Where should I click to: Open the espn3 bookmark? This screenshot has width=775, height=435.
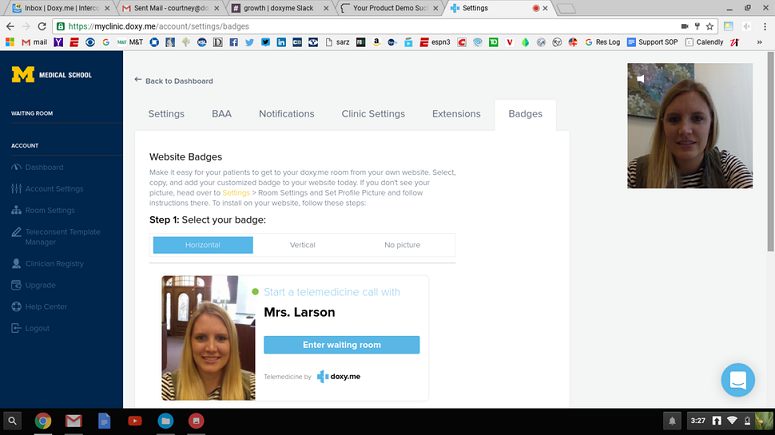click(435, 43)
